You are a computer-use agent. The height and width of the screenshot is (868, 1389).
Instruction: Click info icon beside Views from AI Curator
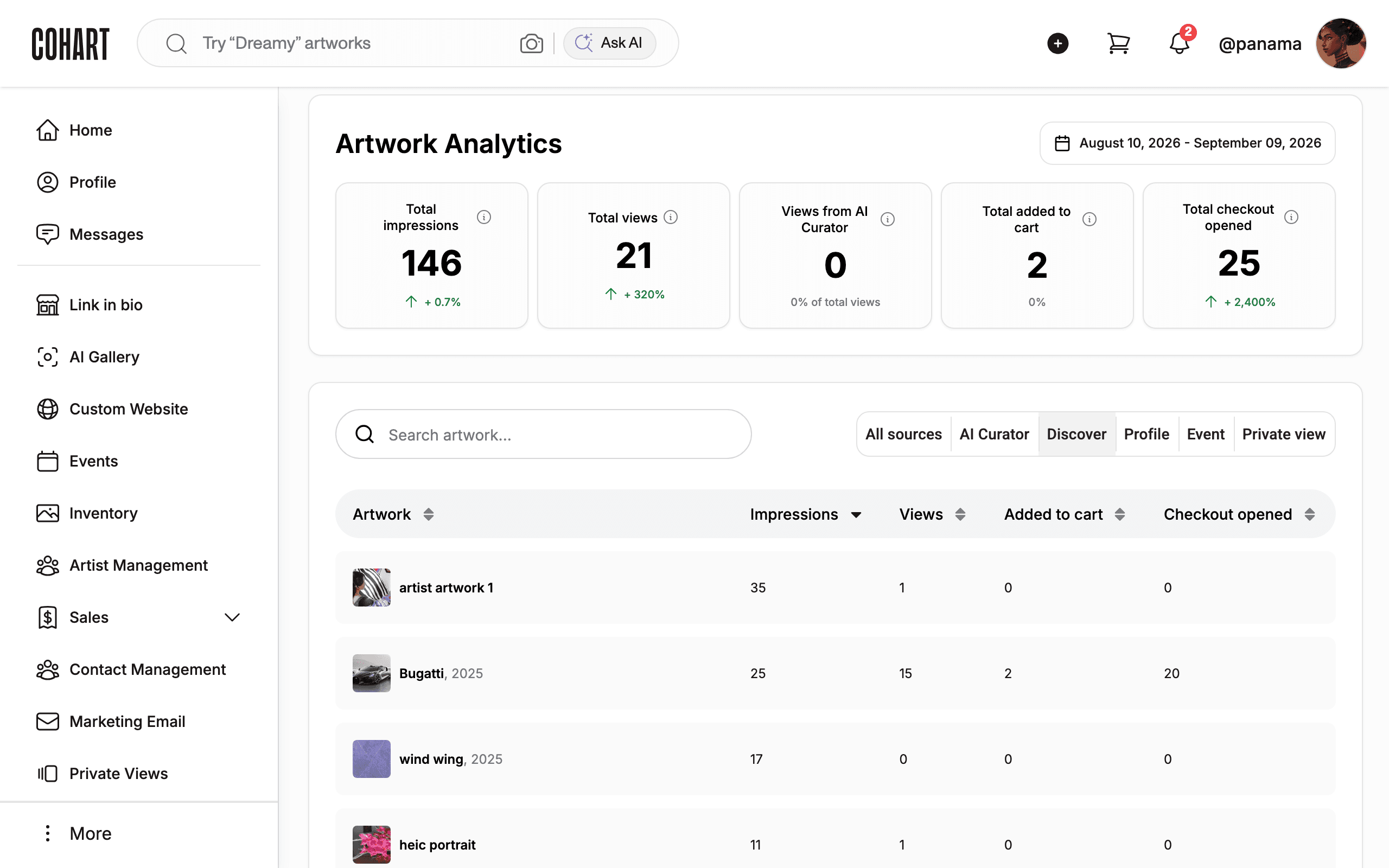pos(887,219)
